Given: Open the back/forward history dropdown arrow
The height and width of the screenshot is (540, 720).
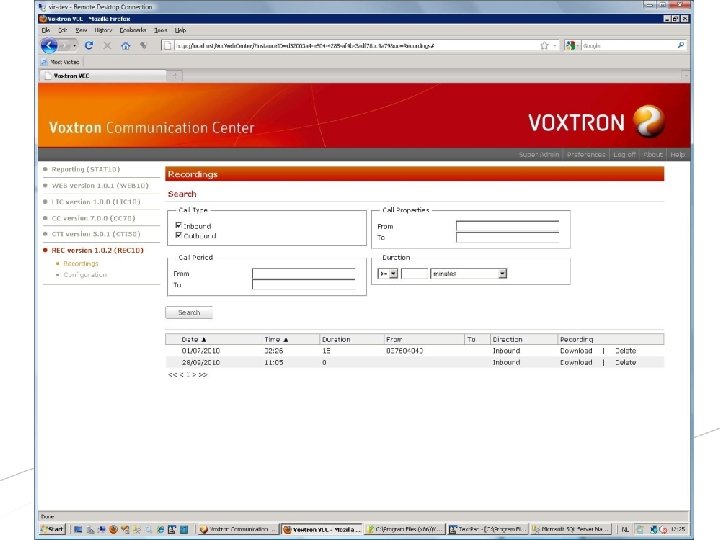Looking at the screenshot, I should [74, 45].
